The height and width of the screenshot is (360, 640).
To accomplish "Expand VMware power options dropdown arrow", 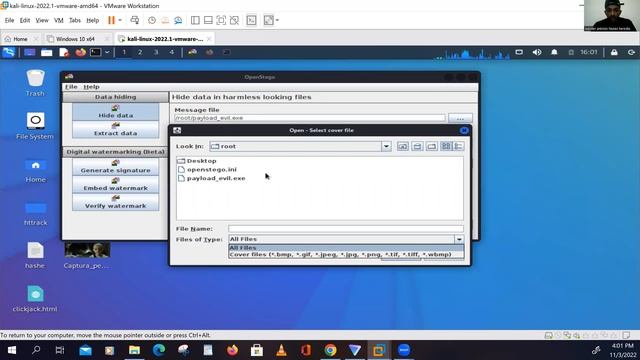I will 120,20.
